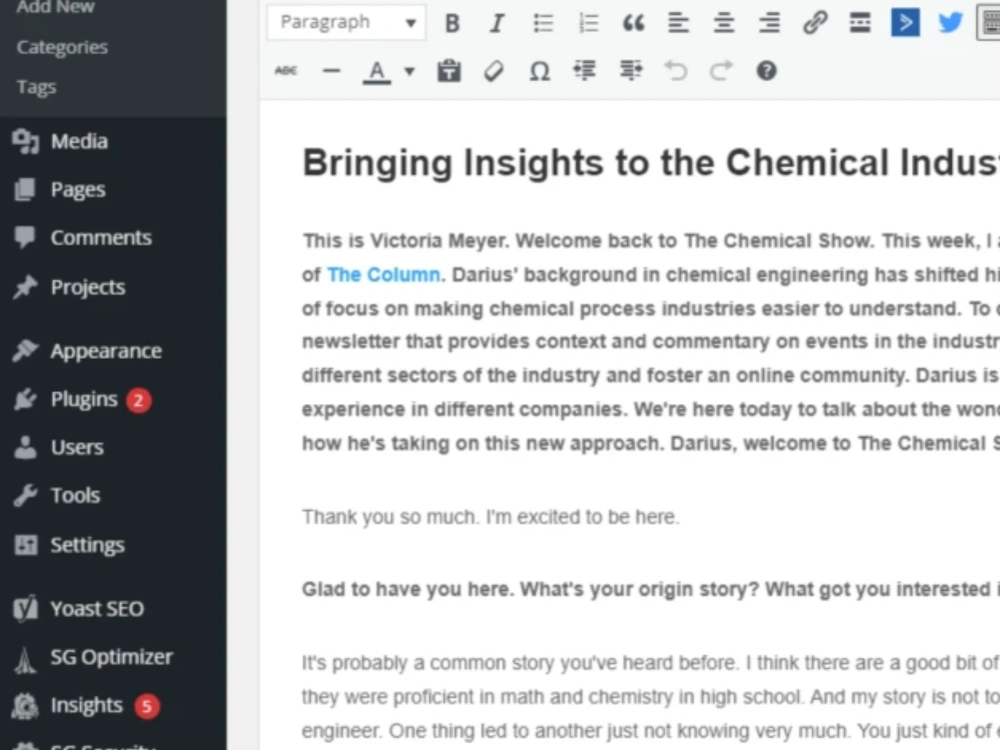Open Tags submenu item

click(36, 87)
